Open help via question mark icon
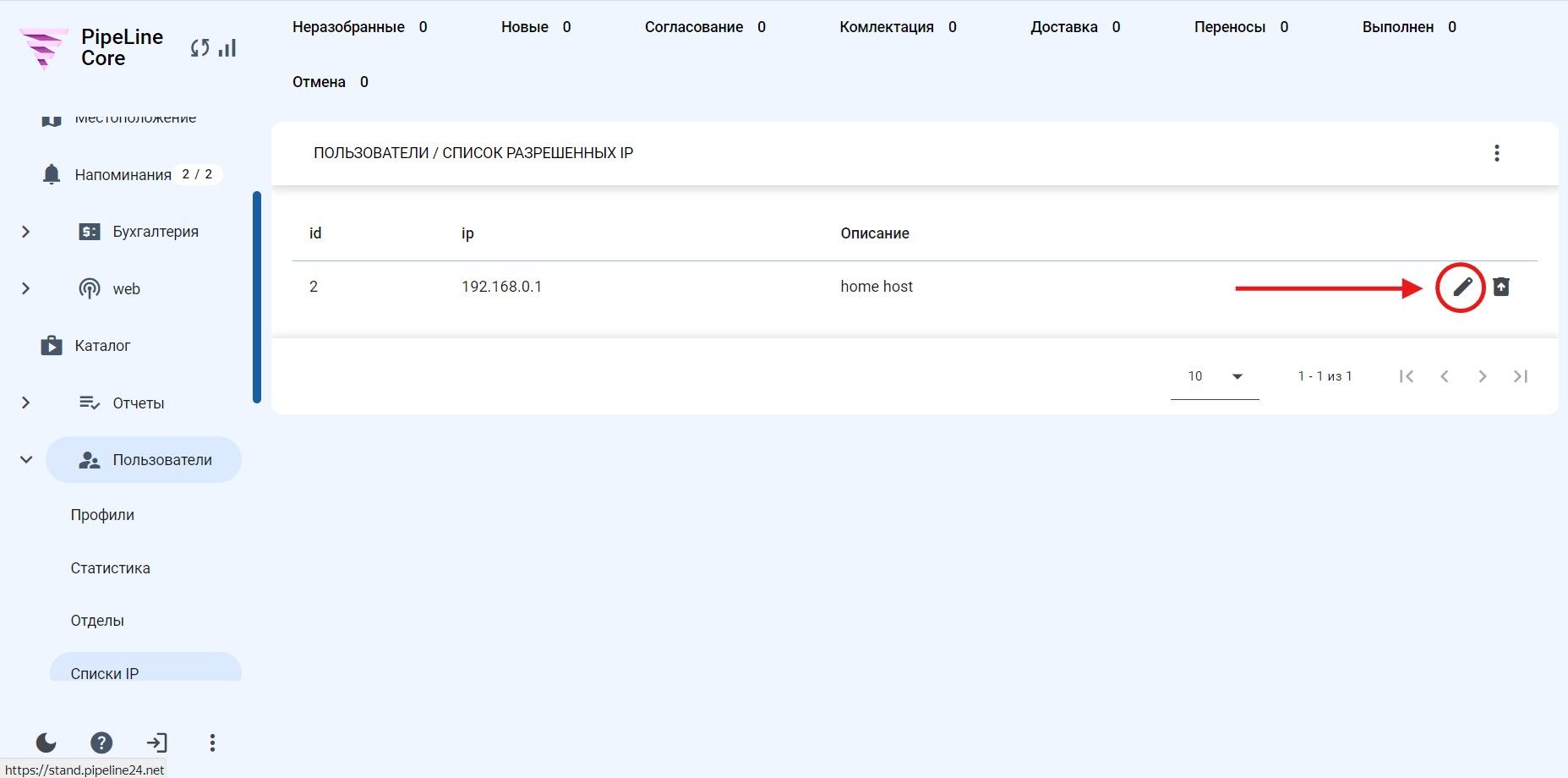 point(101,742)
